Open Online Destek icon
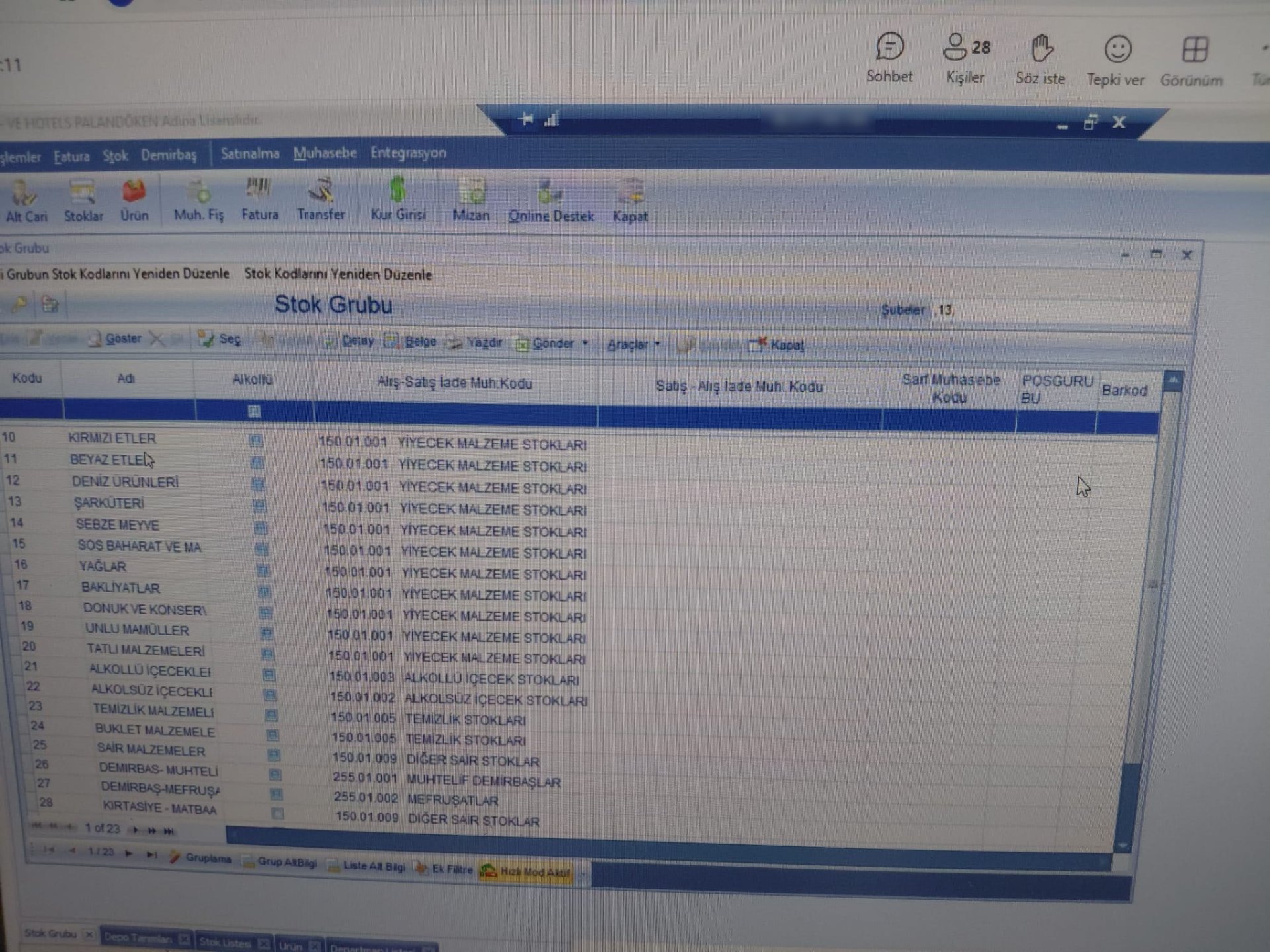This screenshot has width=1270, height=952. click(x=551, y=200)
